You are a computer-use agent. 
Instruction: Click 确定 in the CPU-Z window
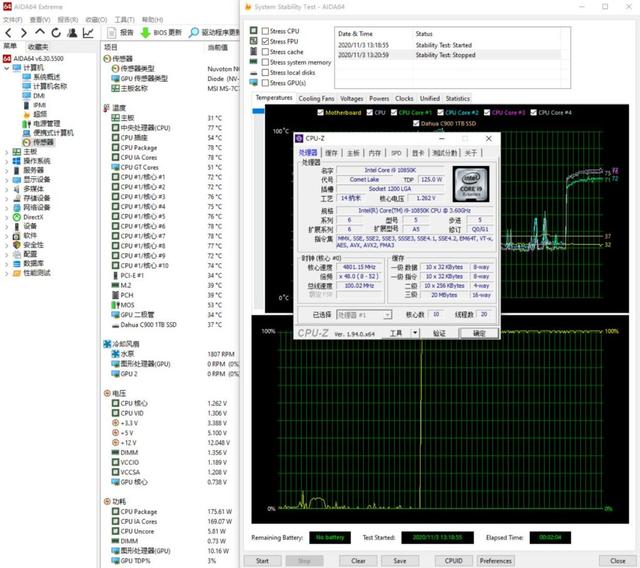click(479, 333)
